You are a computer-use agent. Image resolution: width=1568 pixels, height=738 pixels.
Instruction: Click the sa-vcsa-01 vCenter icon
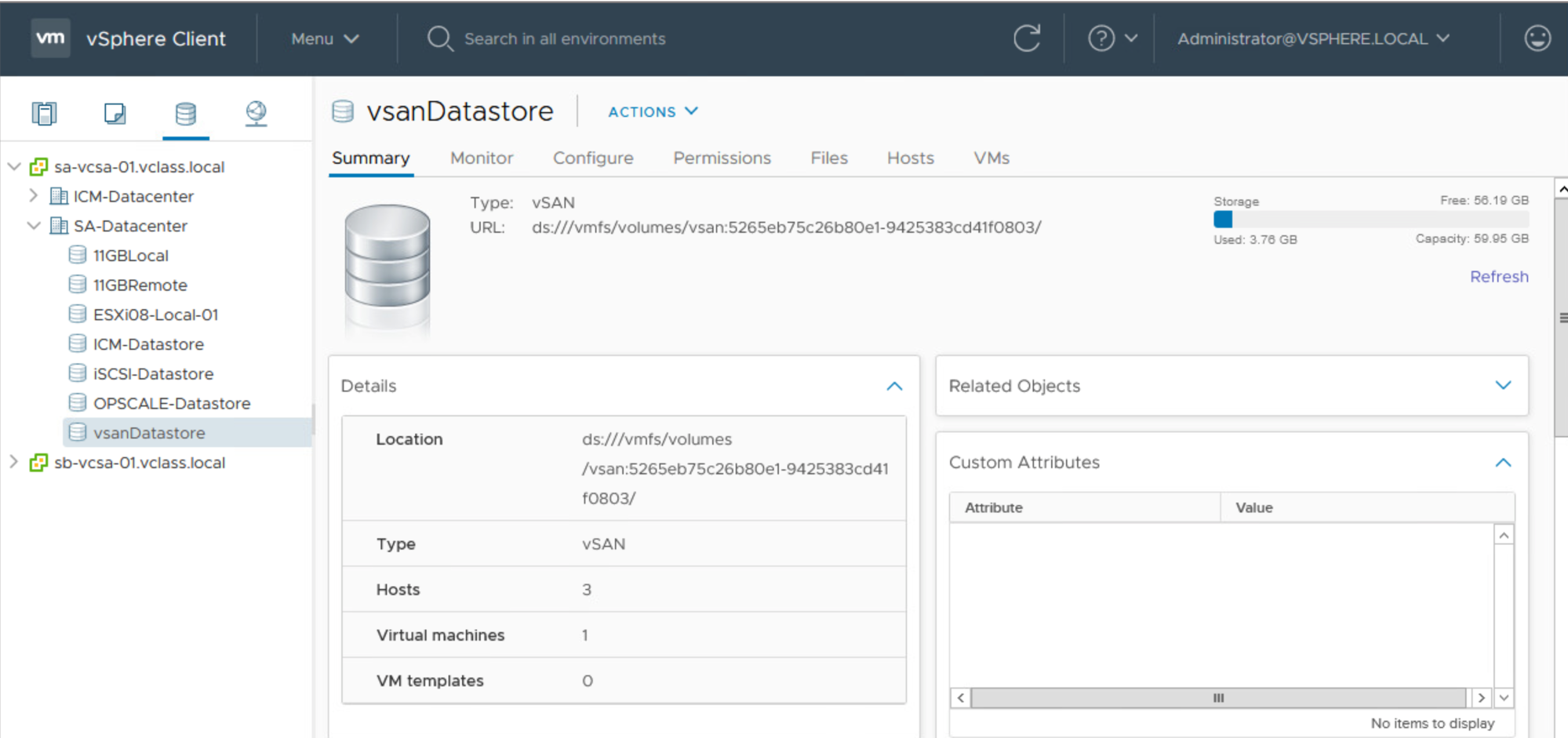(38, 167)
